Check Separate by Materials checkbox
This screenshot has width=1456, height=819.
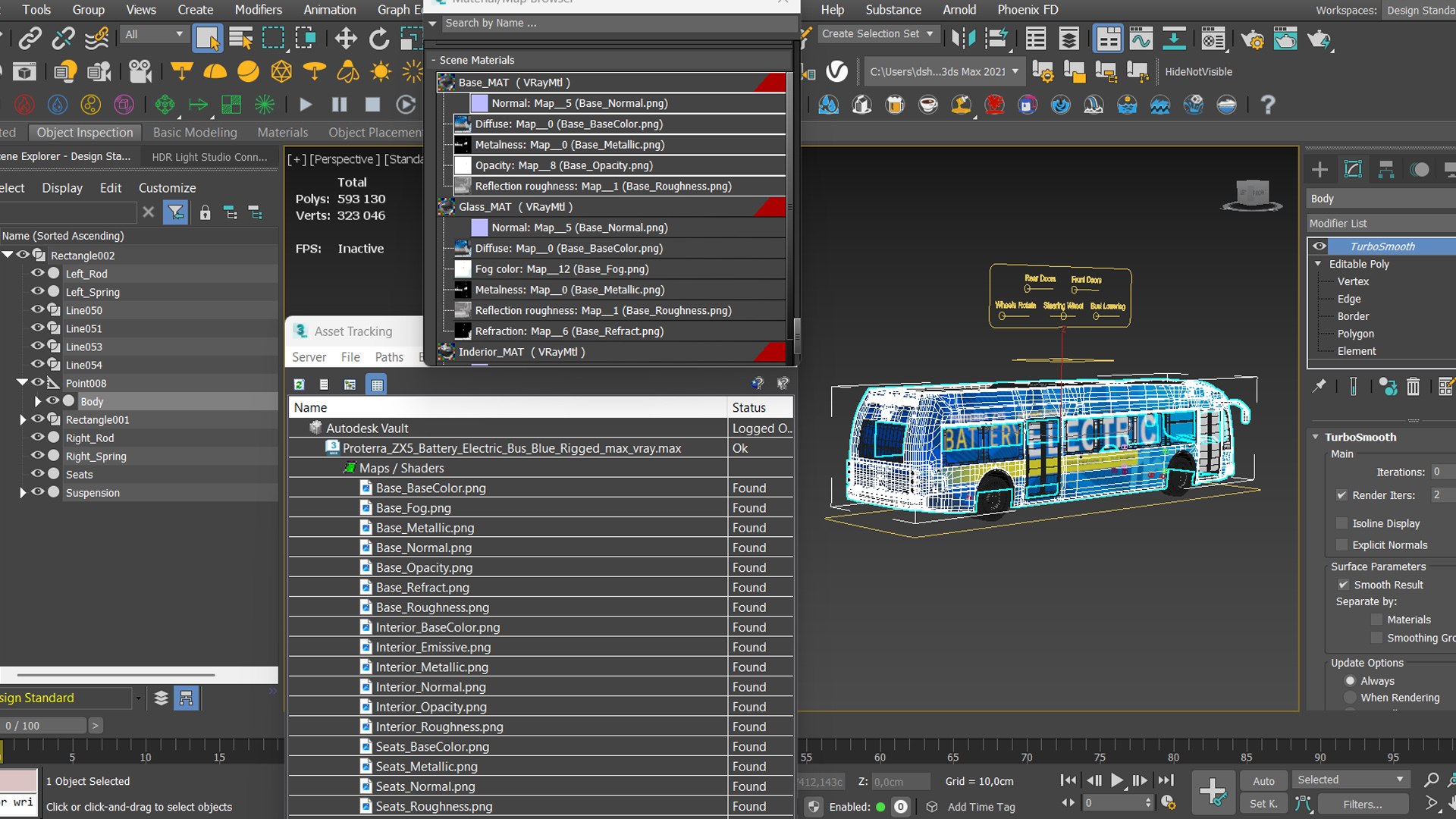[x=1377, y=620]
